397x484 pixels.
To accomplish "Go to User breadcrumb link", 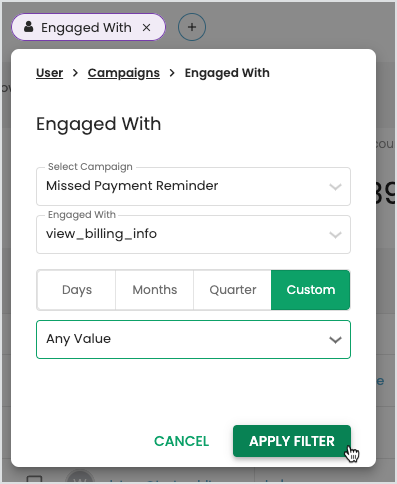I will pyautogui.click(x=49, y=73).
